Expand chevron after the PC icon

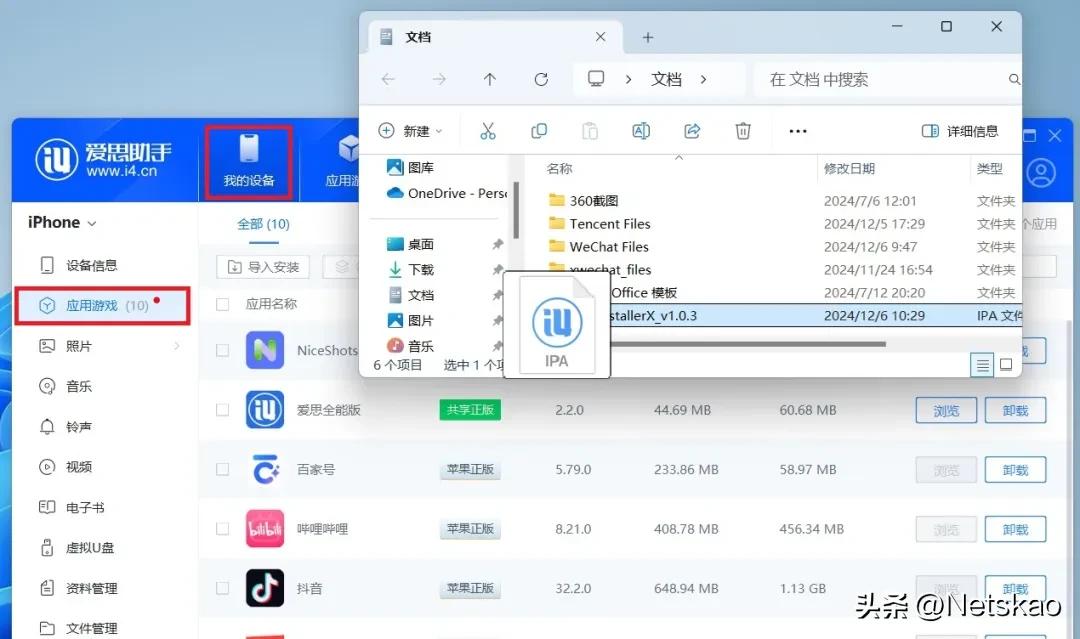click(x=628, y=79)
